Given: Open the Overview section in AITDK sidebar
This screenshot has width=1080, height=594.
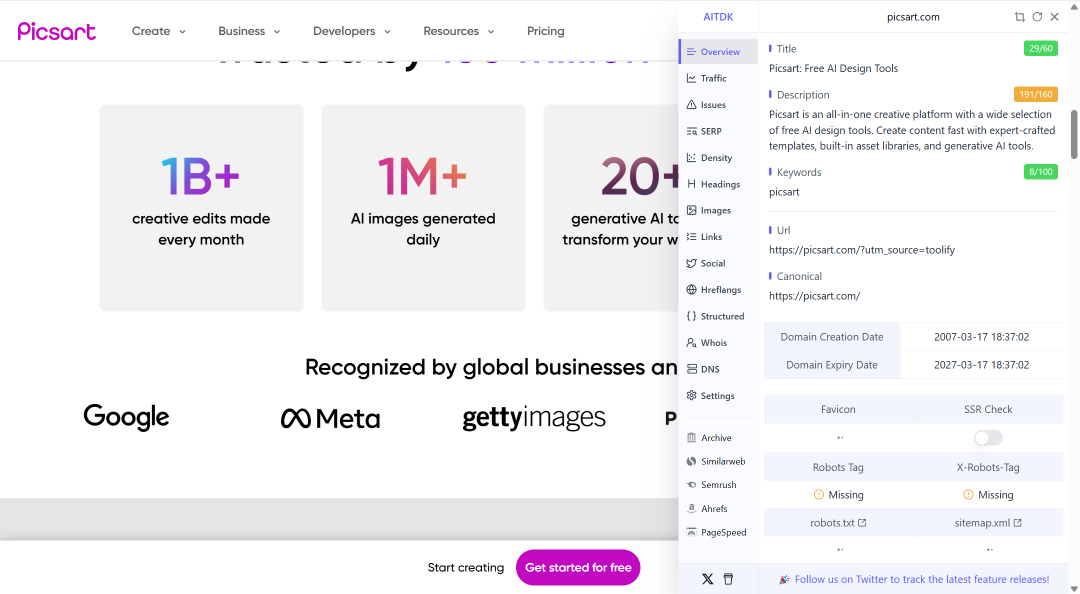Looking at the screenshot, I should 718,52.
